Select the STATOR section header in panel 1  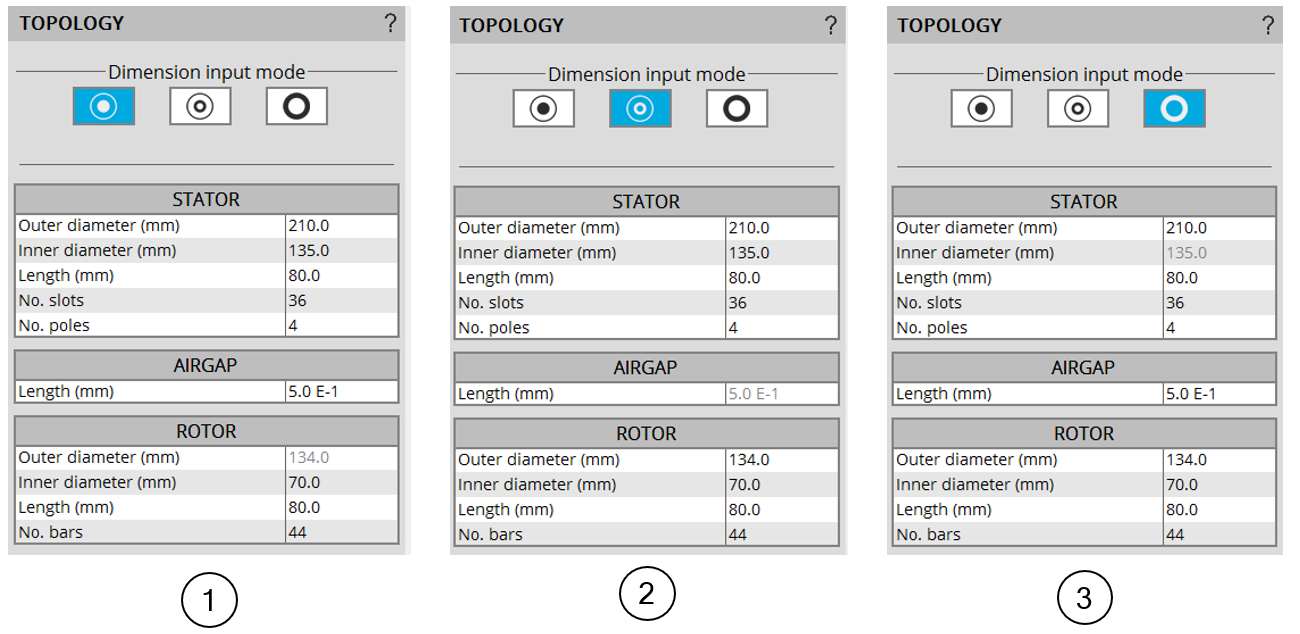tap(206, 199)
